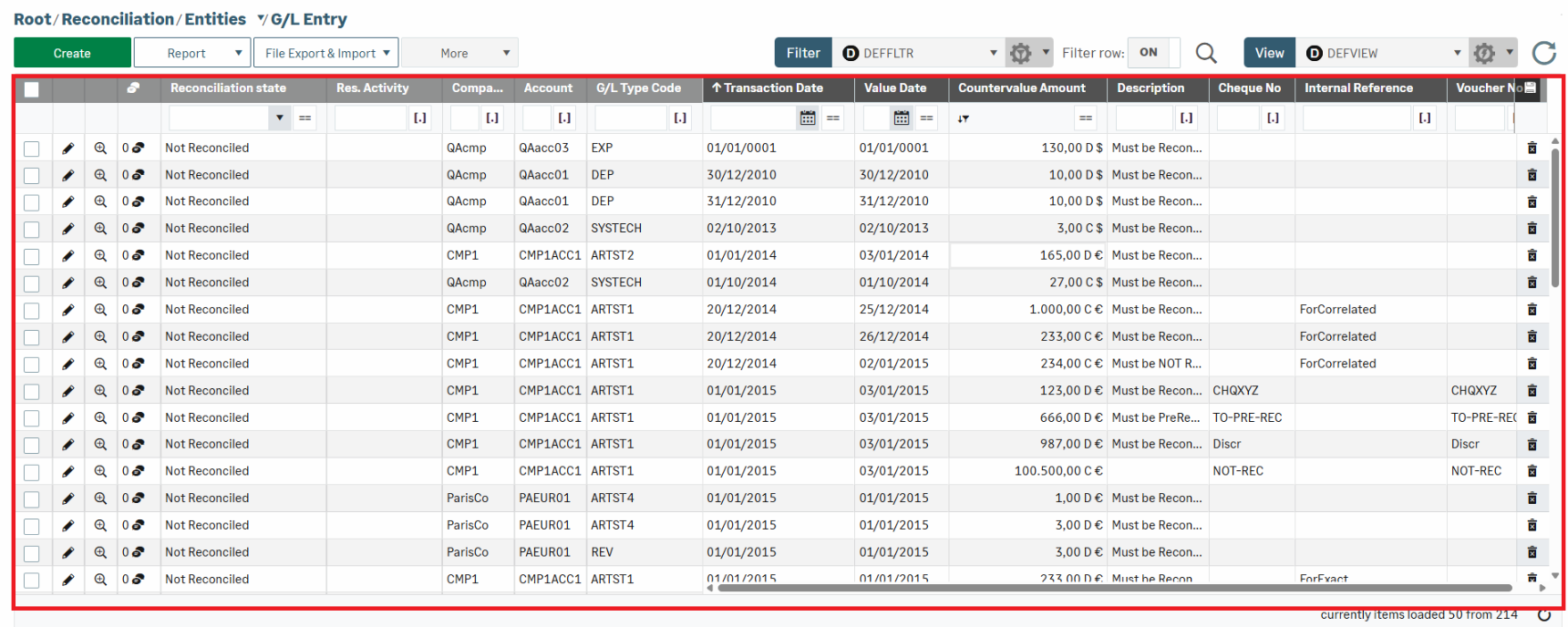
Task: Open view settings gear next to DEFVIEW
Action: pyautogui.click(x=1484, y=53)
